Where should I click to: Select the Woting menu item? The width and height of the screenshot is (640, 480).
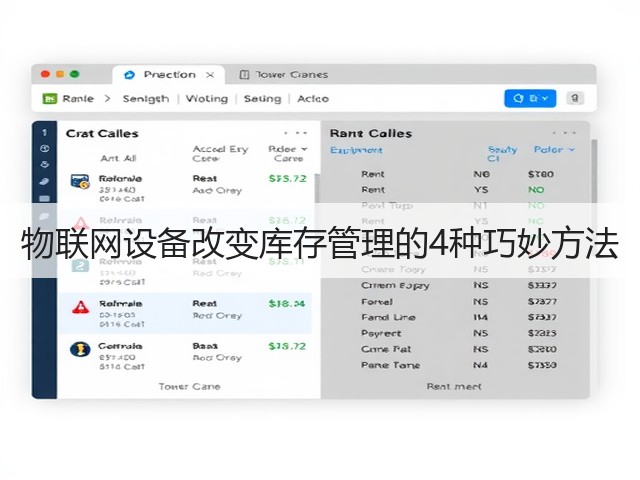tap(207, 99)
